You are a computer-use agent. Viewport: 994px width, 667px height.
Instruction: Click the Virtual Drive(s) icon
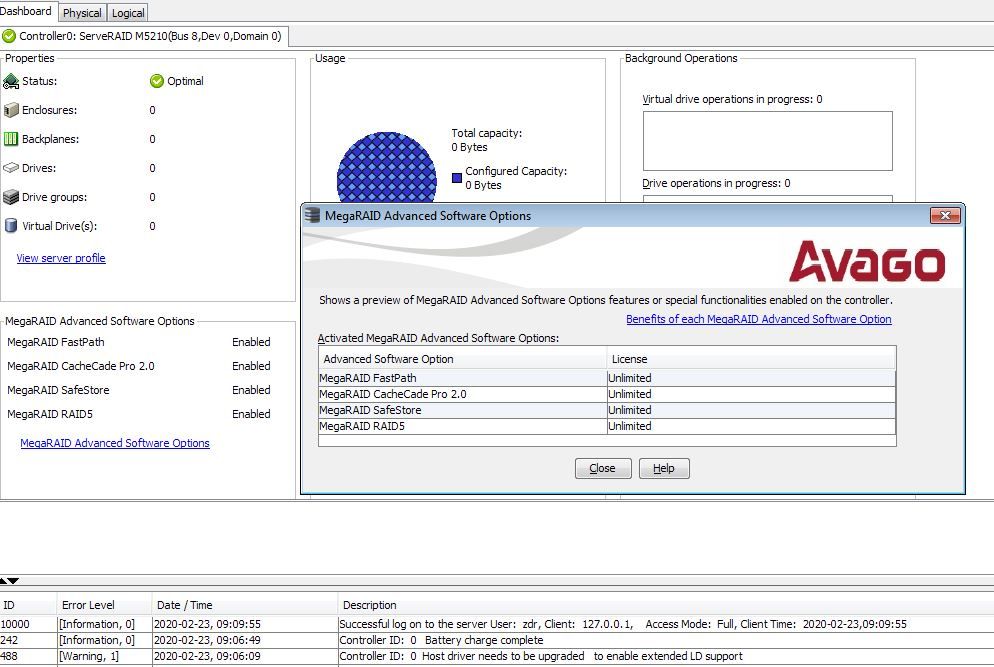11,226
